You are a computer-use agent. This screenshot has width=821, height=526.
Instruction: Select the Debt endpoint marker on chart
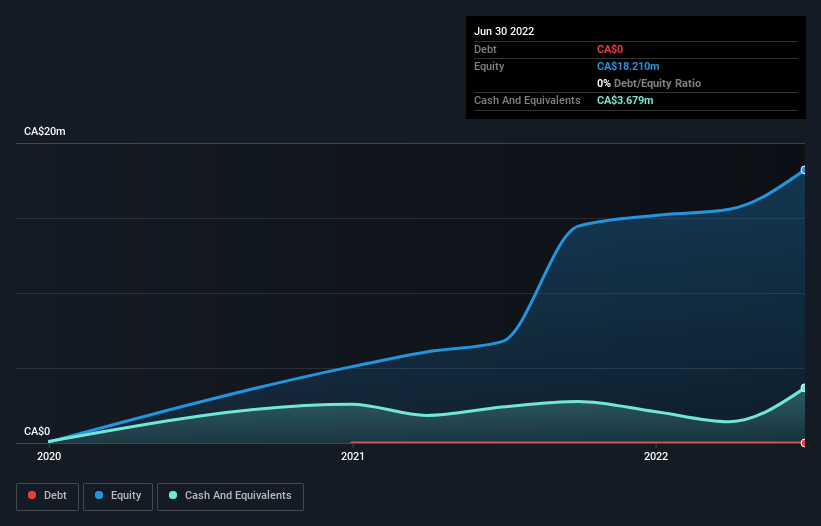[804, 443]
